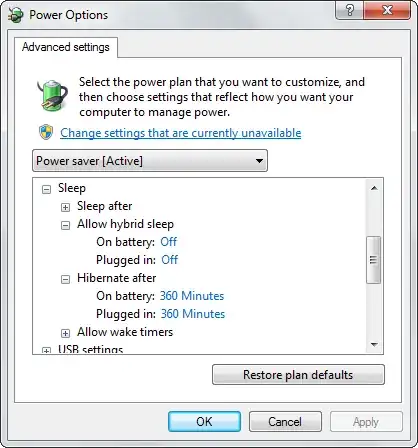Click scrollbar down arrow in settings list

click(x=374, y=344)
